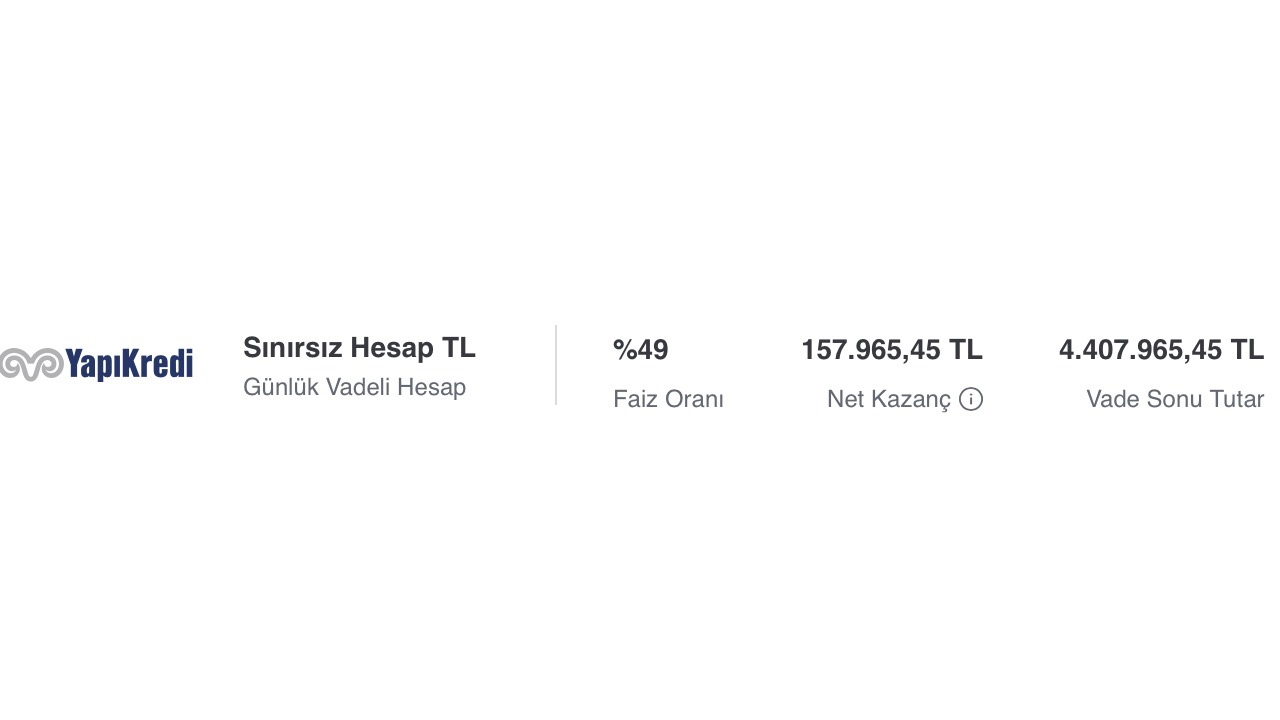Click the word 'Tutar' under the total
Image resolution: width=1280 pixels, height=720 pixels.
1237,399
